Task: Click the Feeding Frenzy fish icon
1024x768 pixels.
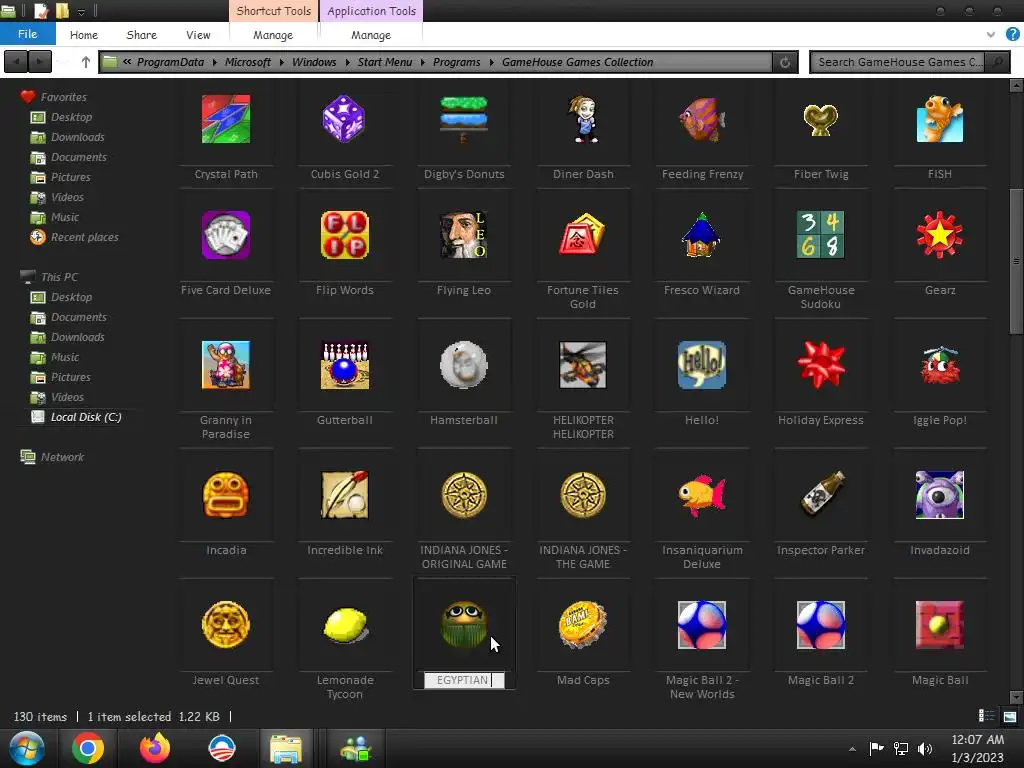Action: [x=702, y=119]
